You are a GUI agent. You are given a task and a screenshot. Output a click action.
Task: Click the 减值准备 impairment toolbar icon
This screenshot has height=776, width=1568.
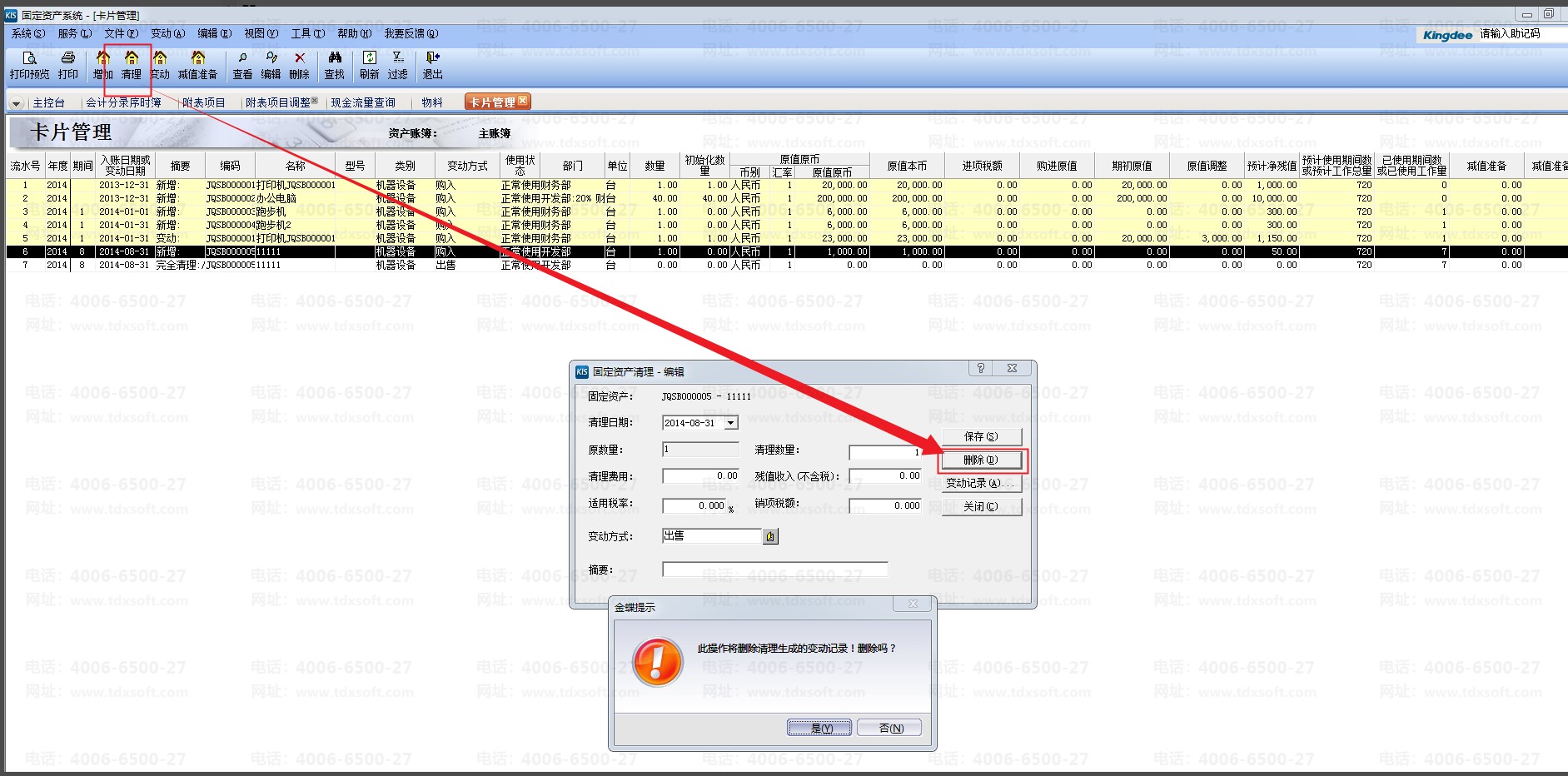click(x=197, y=58)
